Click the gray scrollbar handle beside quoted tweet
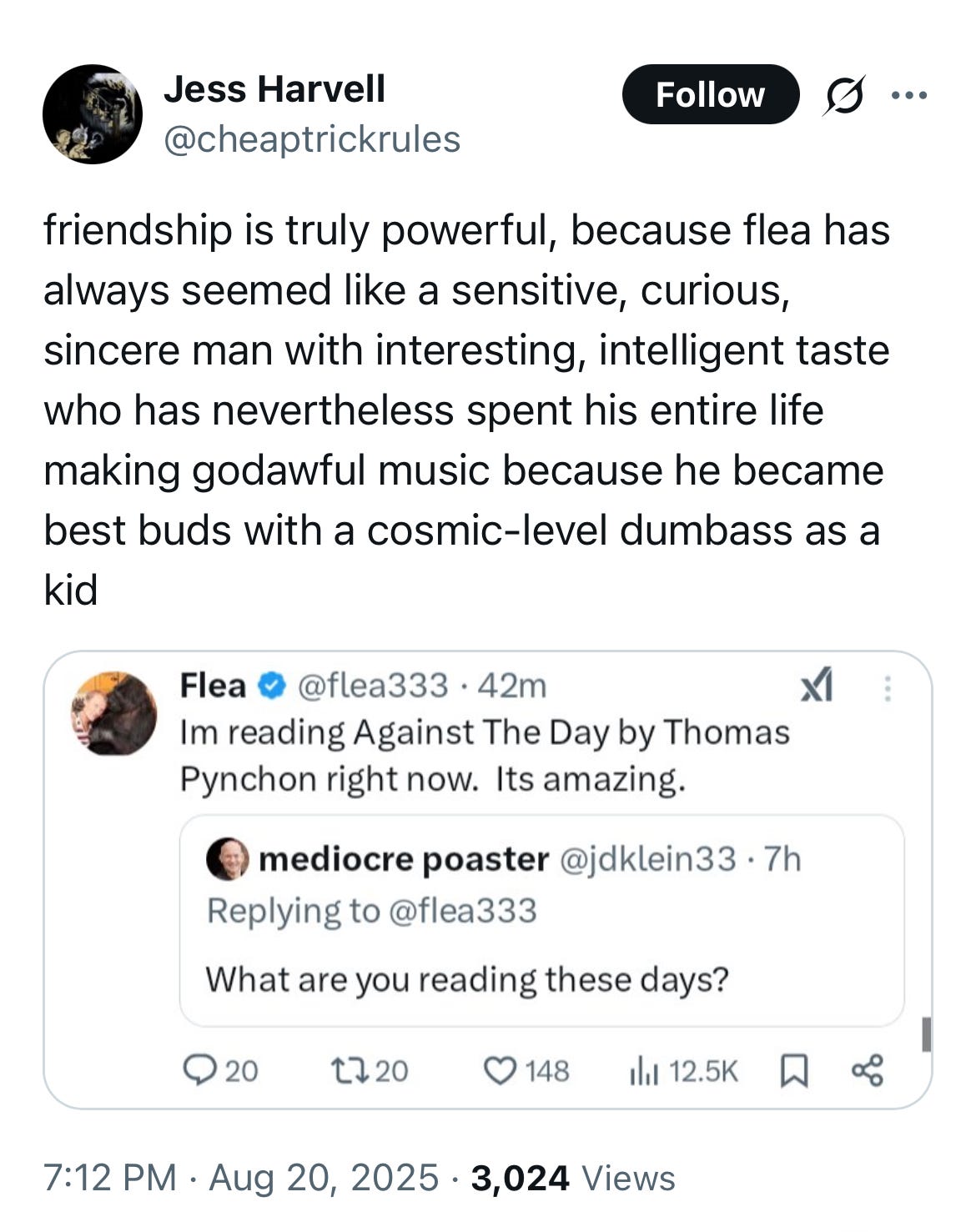Screen dimensions: 976x1232 [x=926, y=1034]
